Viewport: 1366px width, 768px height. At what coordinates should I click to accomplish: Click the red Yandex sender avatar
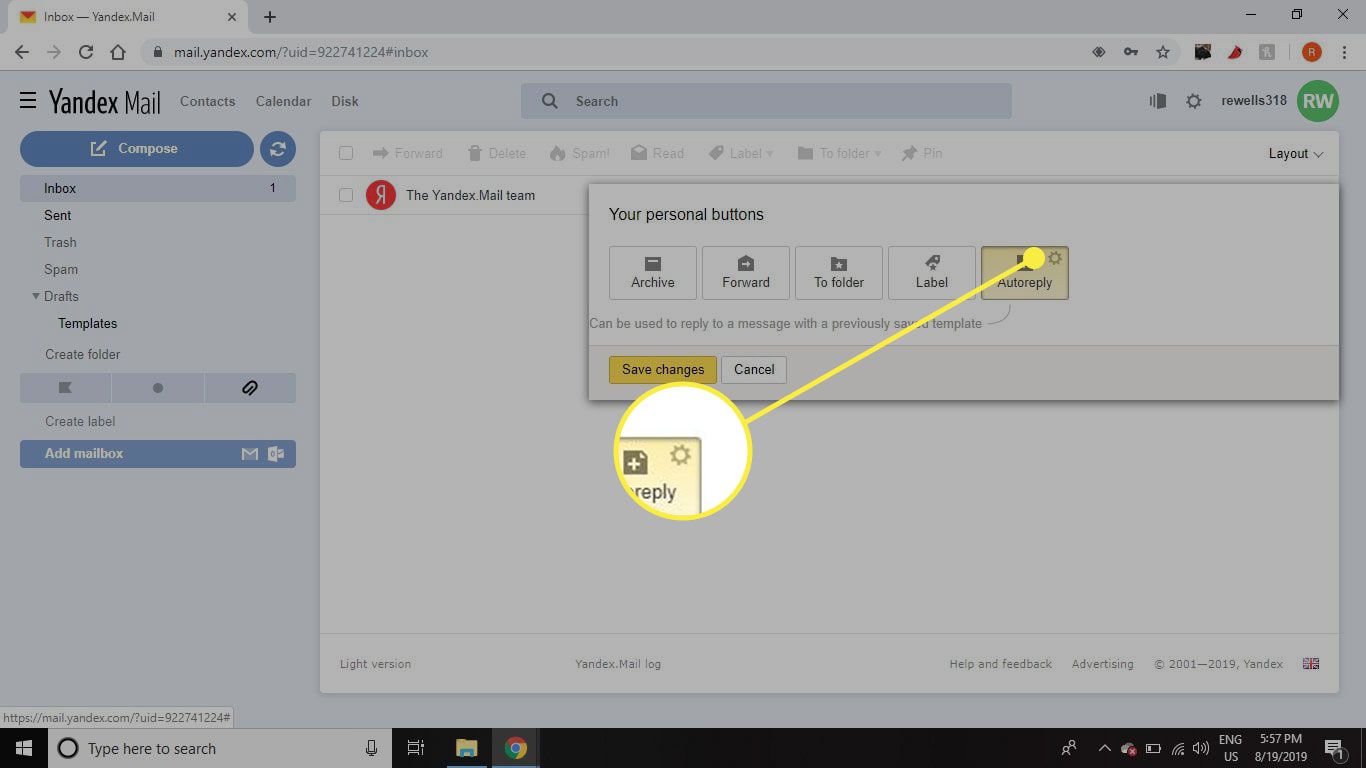point(381,195)
